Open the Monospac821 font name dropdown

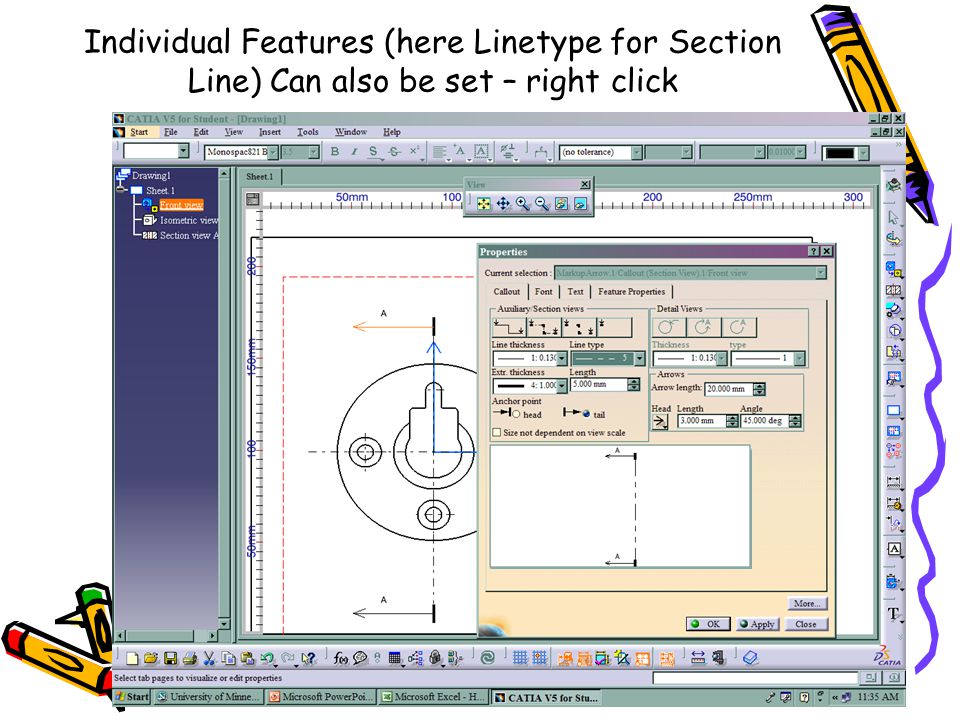point(273,152)
